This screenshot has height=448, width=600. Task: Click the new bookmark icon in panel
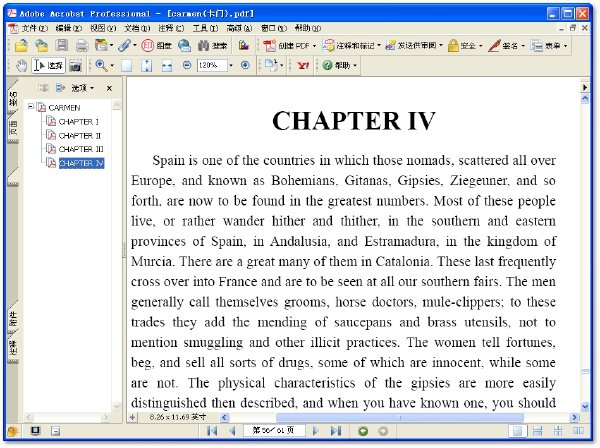point(60,88)
